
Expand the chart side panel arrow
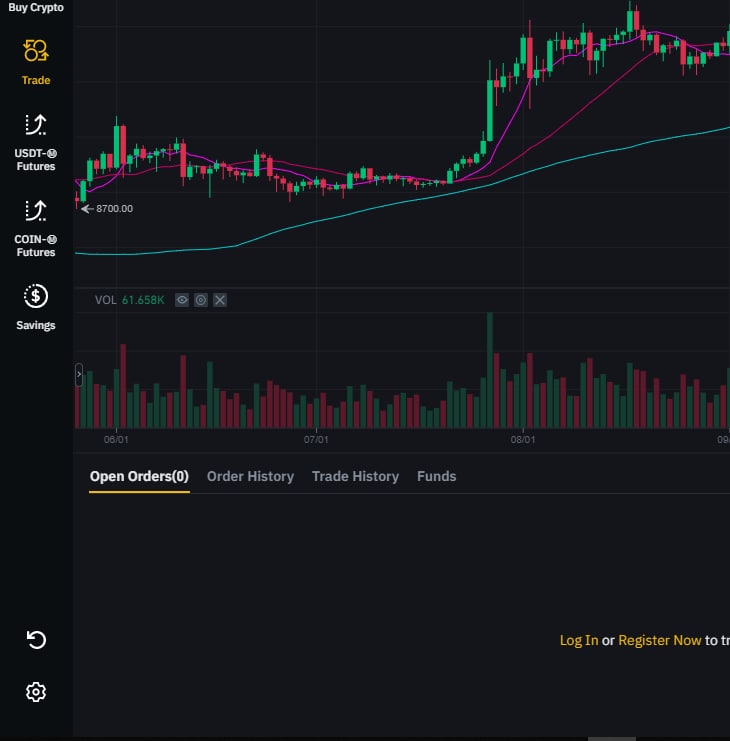click(x=79, y=374)
